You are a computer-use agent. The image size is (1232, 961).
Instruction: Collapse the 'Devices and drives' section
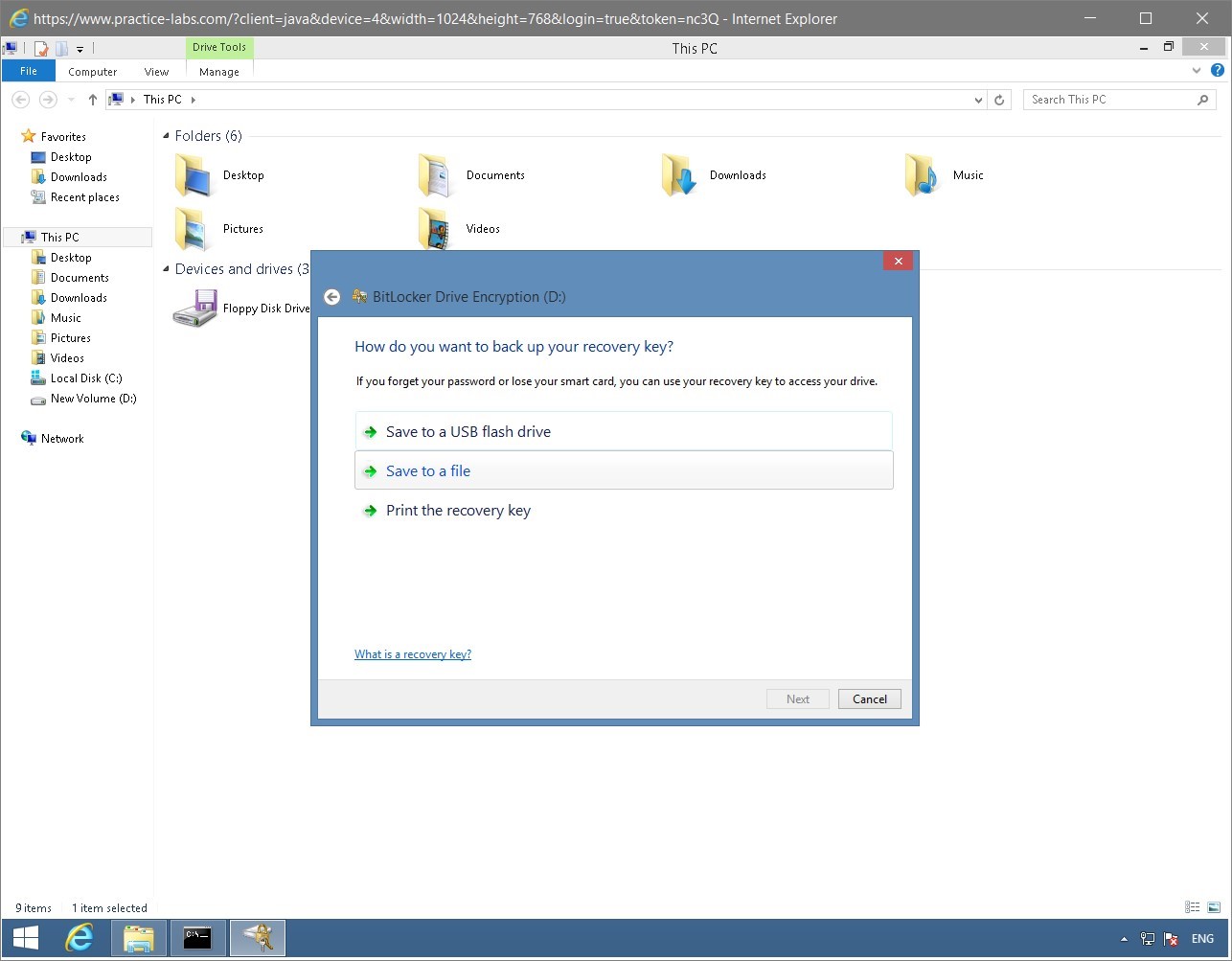pyautogui.click(x=168, y=269)
